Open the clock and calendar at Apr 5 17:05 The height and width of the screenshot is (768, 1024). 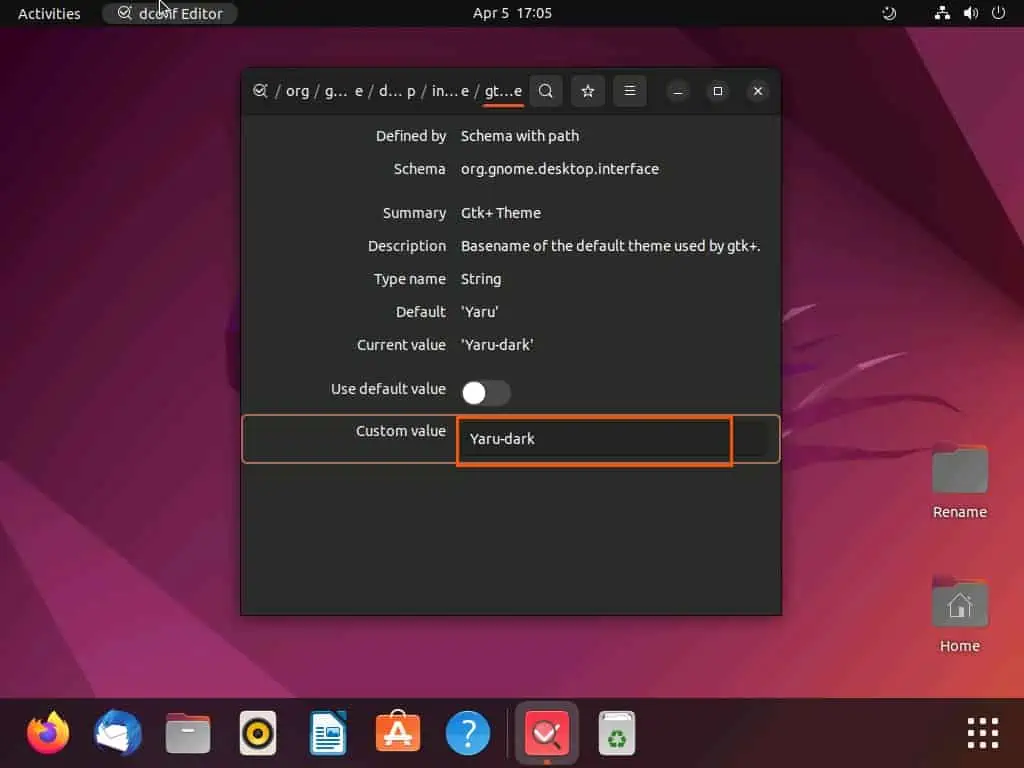click(511, 13)
